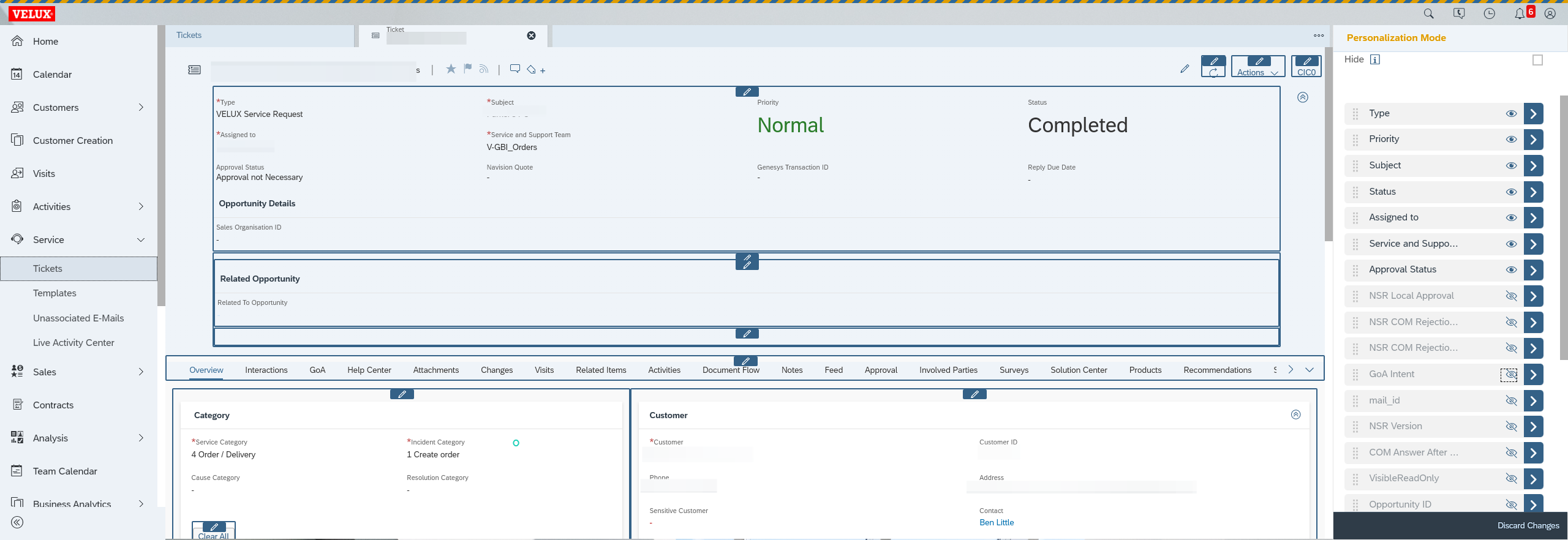Click the comment bubble icon in ticket header
Screen dimensions: 1568x540
(x=515, y=69)
